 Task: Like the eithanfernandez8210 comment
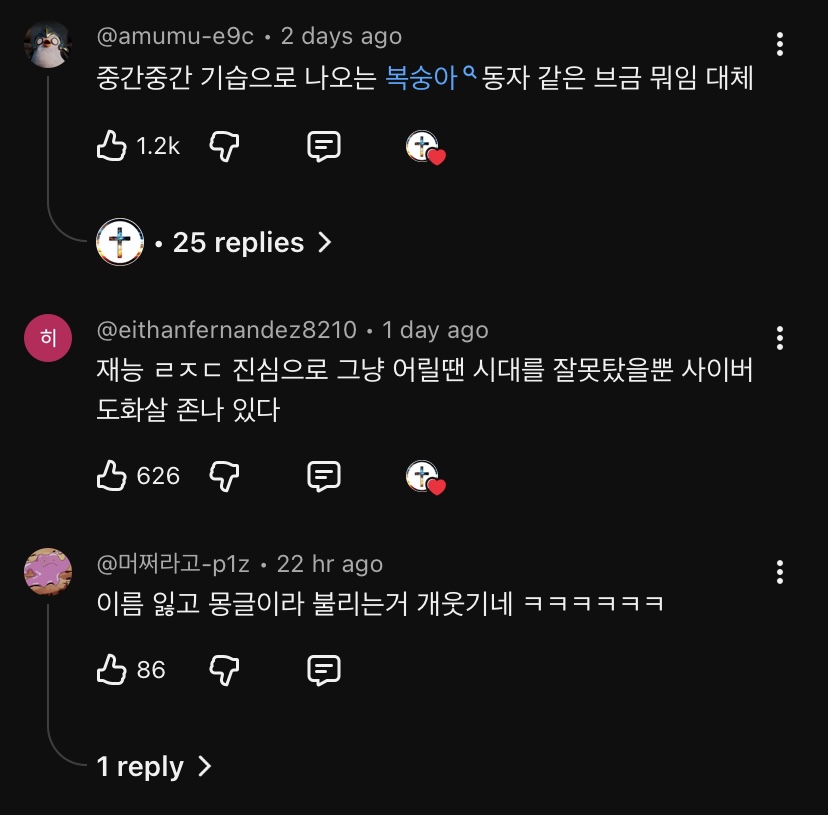111,476
